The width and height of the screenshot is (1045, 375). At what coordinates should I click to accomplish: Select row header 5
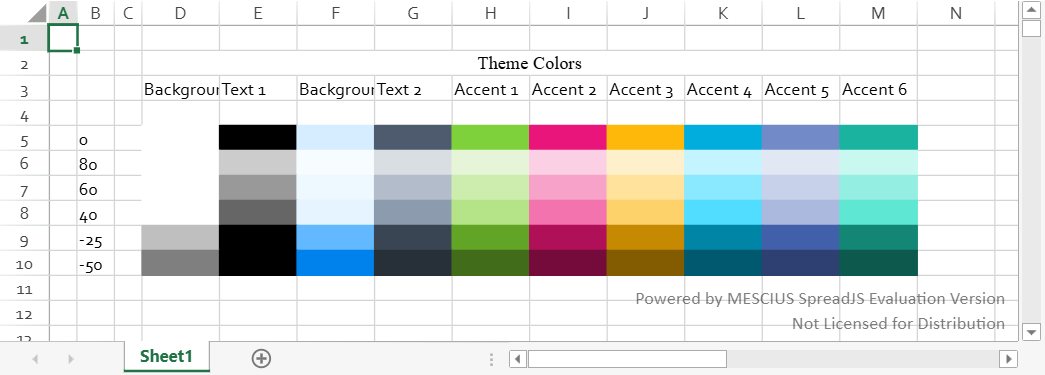[x=24, y=138]
